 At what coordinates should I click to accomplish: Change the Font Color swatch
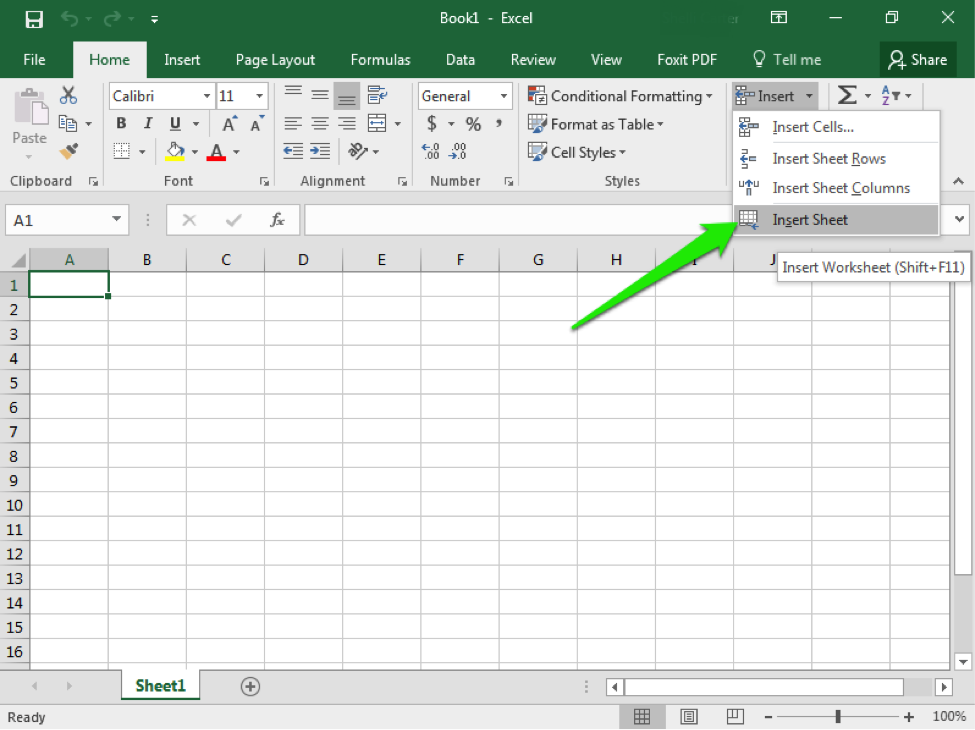click(217, 151)
